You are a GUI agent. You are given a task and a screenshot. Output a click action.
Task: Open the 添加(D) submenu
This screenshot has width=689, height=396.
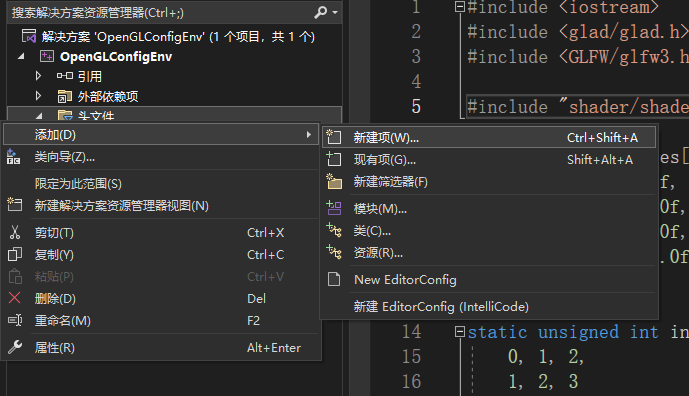coord(160,134)
